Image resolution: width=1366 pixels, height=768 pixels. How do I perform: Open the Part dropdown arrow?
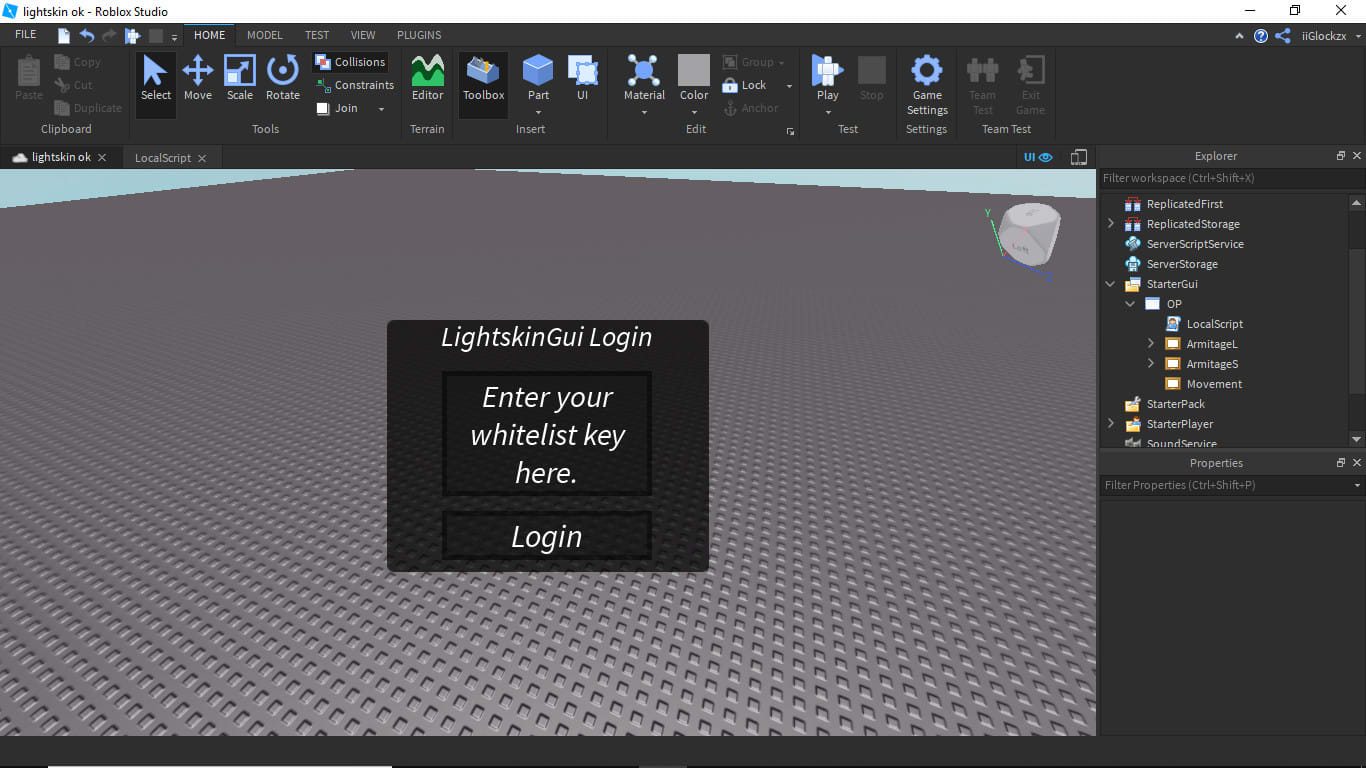pos(538,112)
